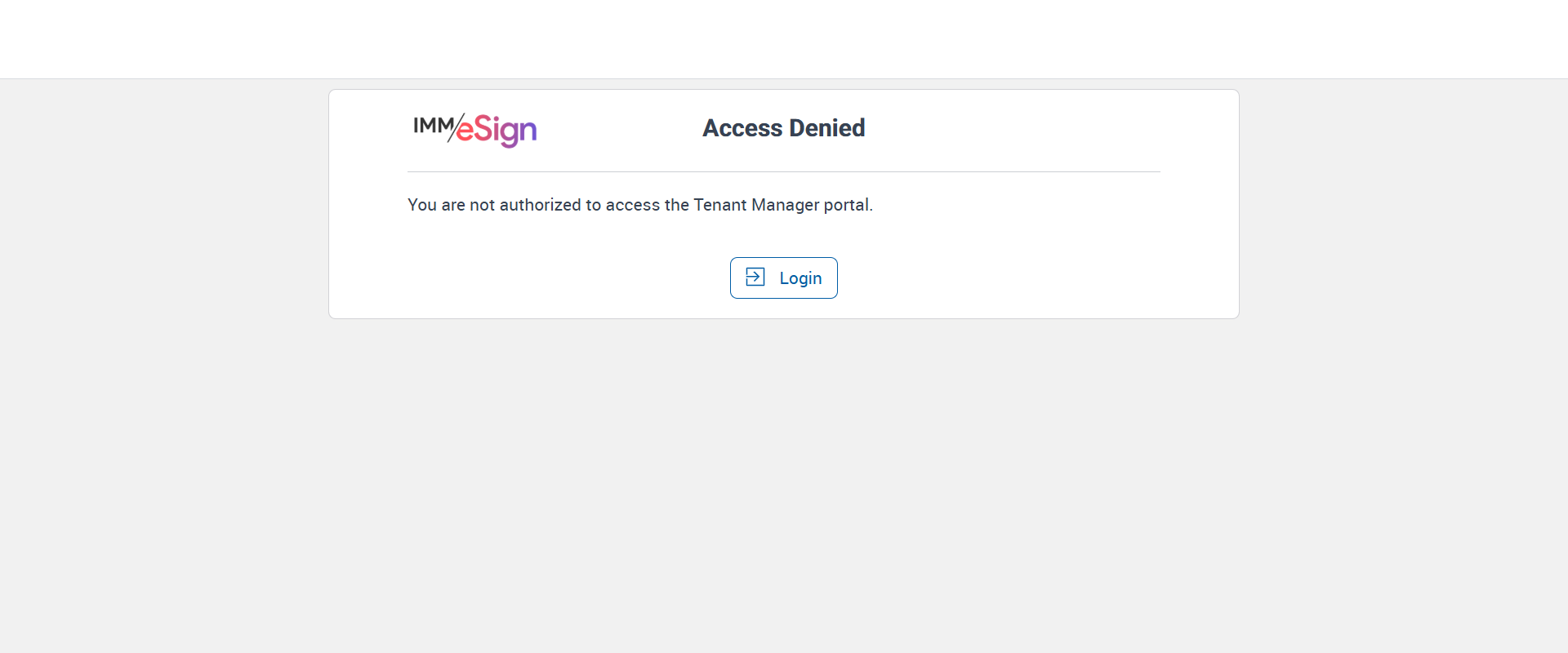1568x653 pixels.
Task: Click the word 'Access' in the heading
Action: [x=742, y=128]
